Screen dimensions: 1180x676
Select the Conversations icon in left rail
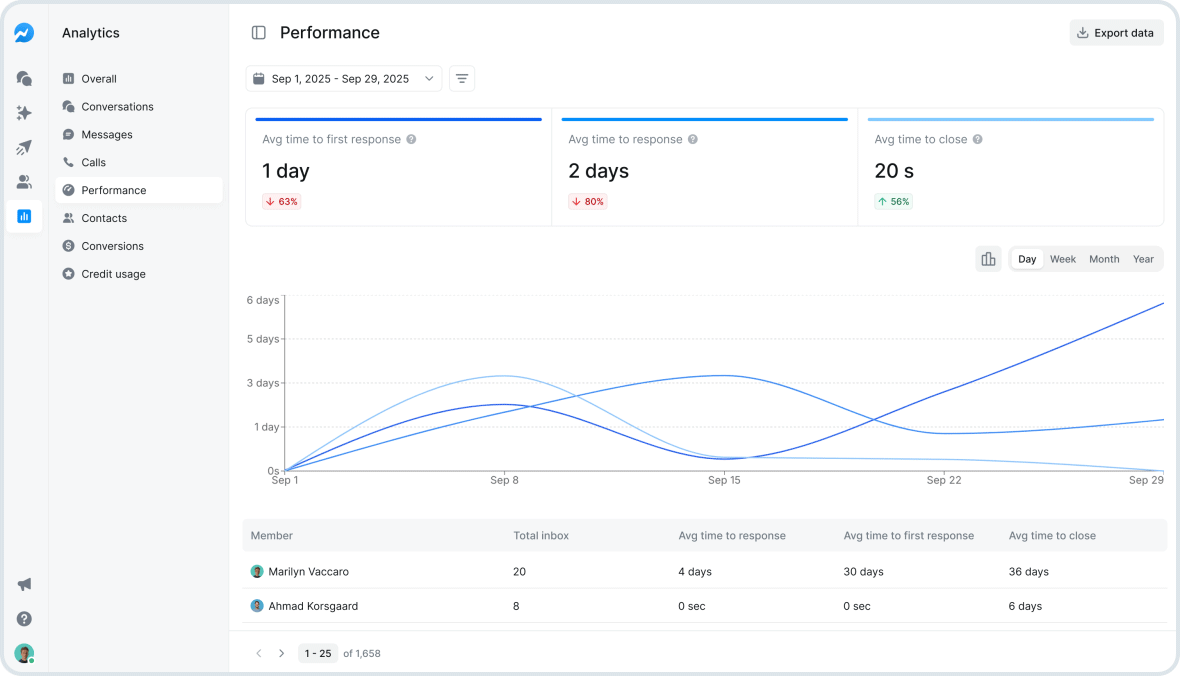pyautogui.click(x=23, y=78)
